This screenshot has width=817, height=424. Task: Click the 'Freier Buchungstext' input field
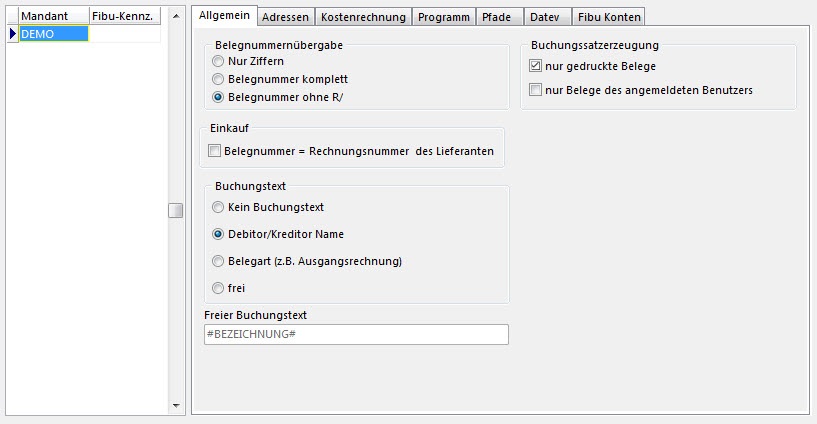(356, 335)
